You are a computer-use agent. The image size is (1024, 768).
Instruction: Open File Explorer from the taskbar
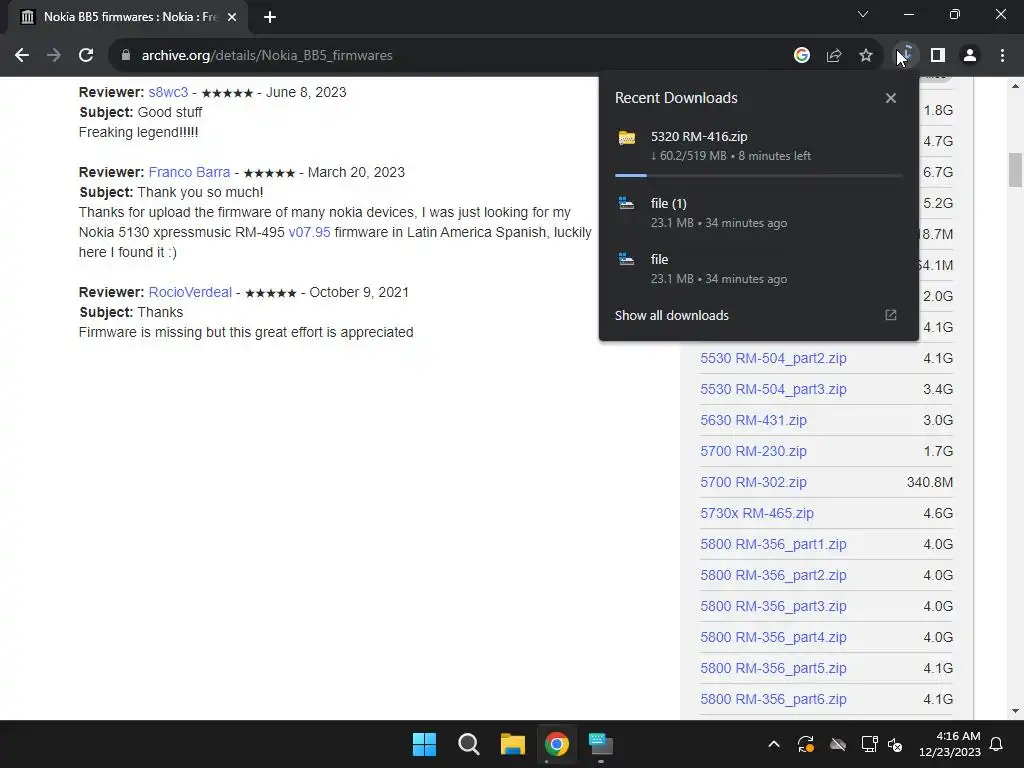coord(513,744)
